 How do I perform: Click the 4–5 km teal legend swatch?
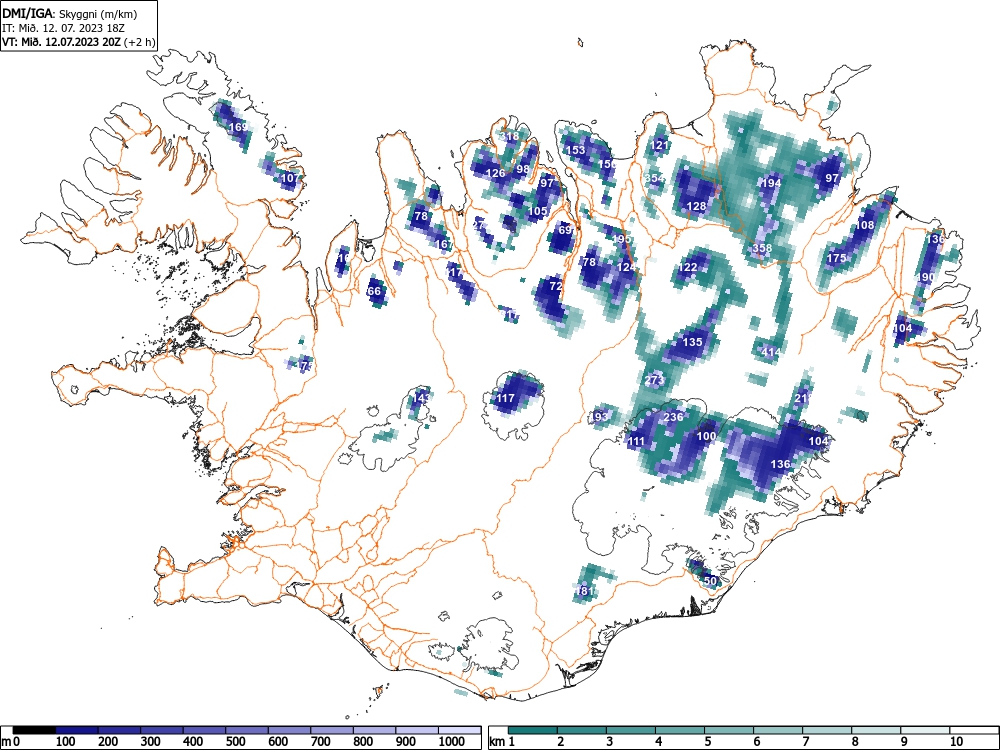pos(680,730)
